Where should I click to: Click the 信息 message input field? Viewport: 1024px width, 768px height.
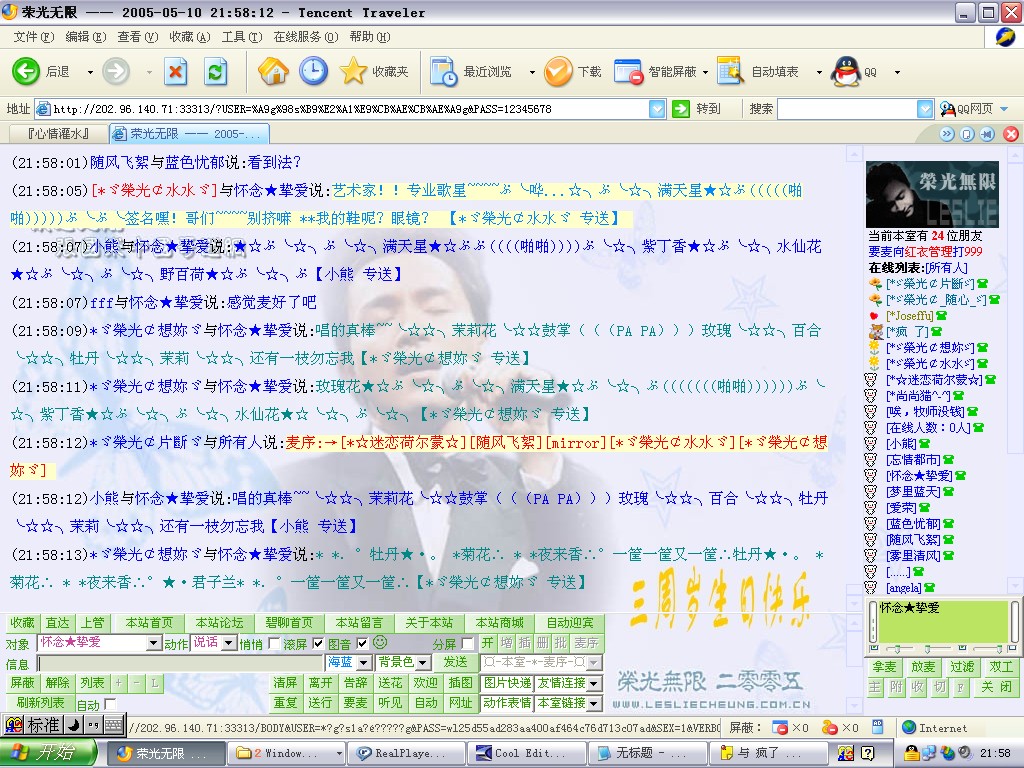(x=180, y=664)
